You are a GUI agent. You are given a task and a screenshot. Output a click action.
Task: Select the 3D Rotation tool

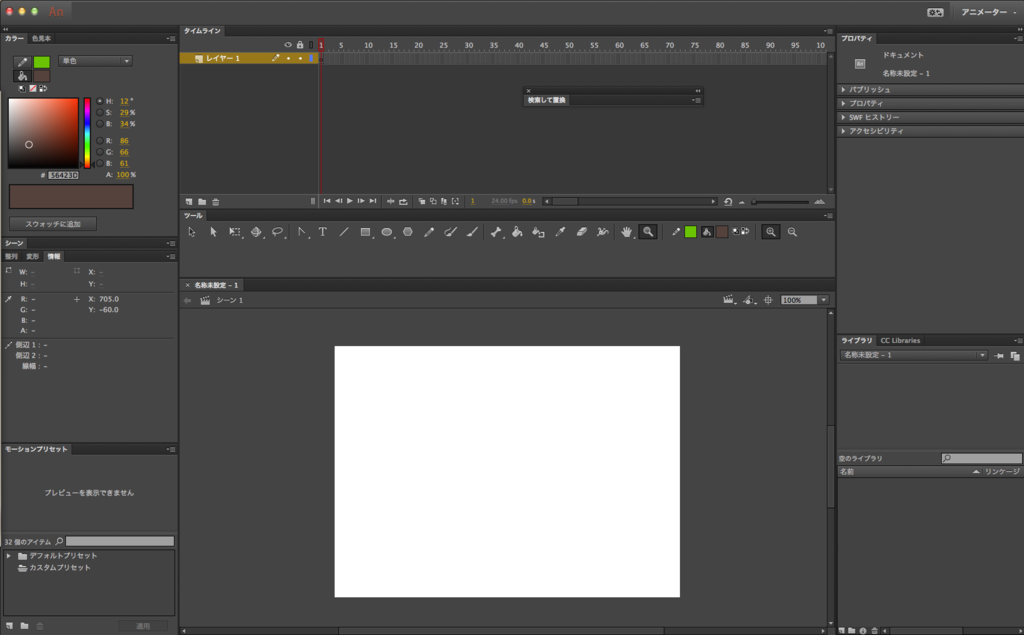[256, 232]
